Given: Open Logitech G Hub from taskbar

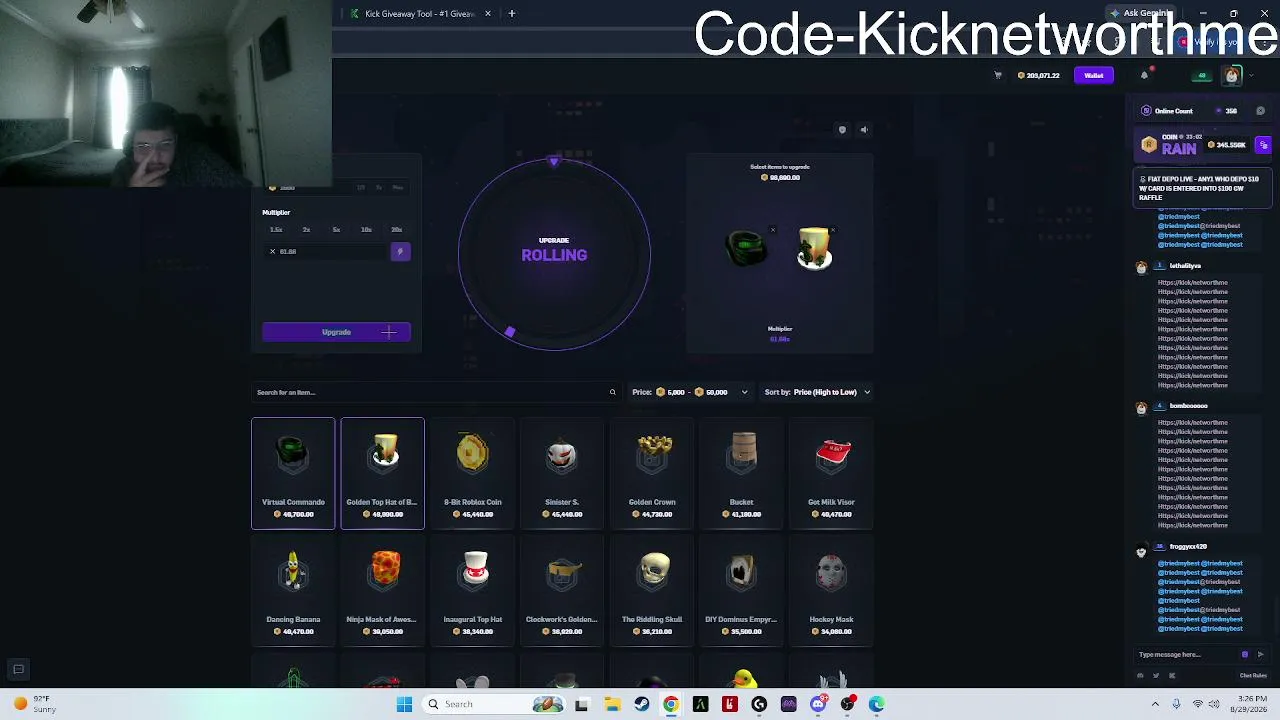Looking at the screenshot, I should coord(759,704).
